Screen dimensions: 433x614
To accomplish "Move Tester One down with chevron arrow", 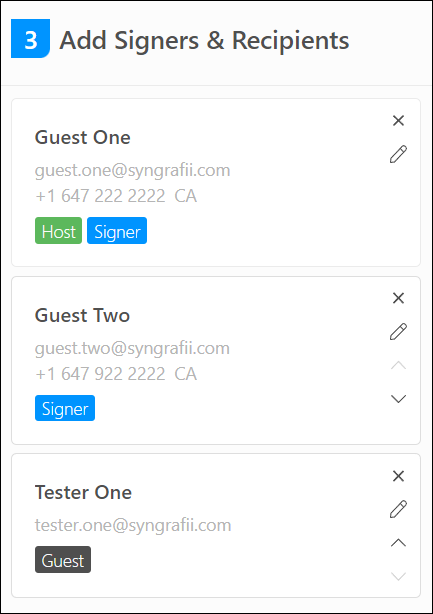I will [398, 576].
